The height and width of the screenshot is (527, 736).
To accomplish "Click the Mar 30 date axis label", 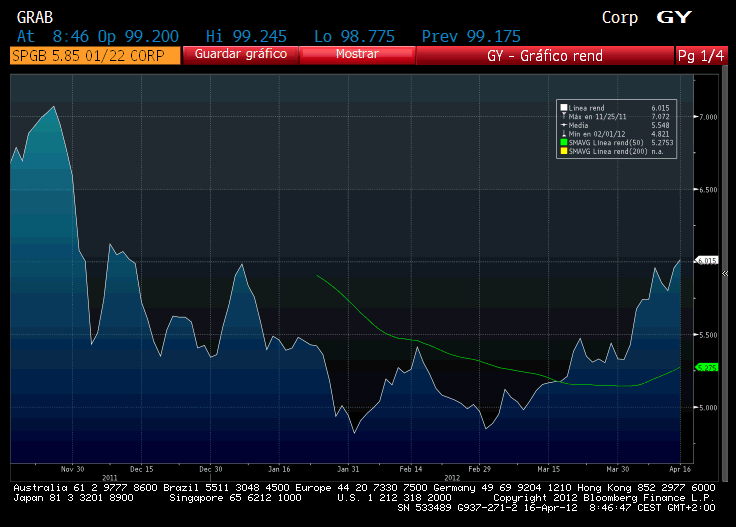I will click(x=617, y=469).
